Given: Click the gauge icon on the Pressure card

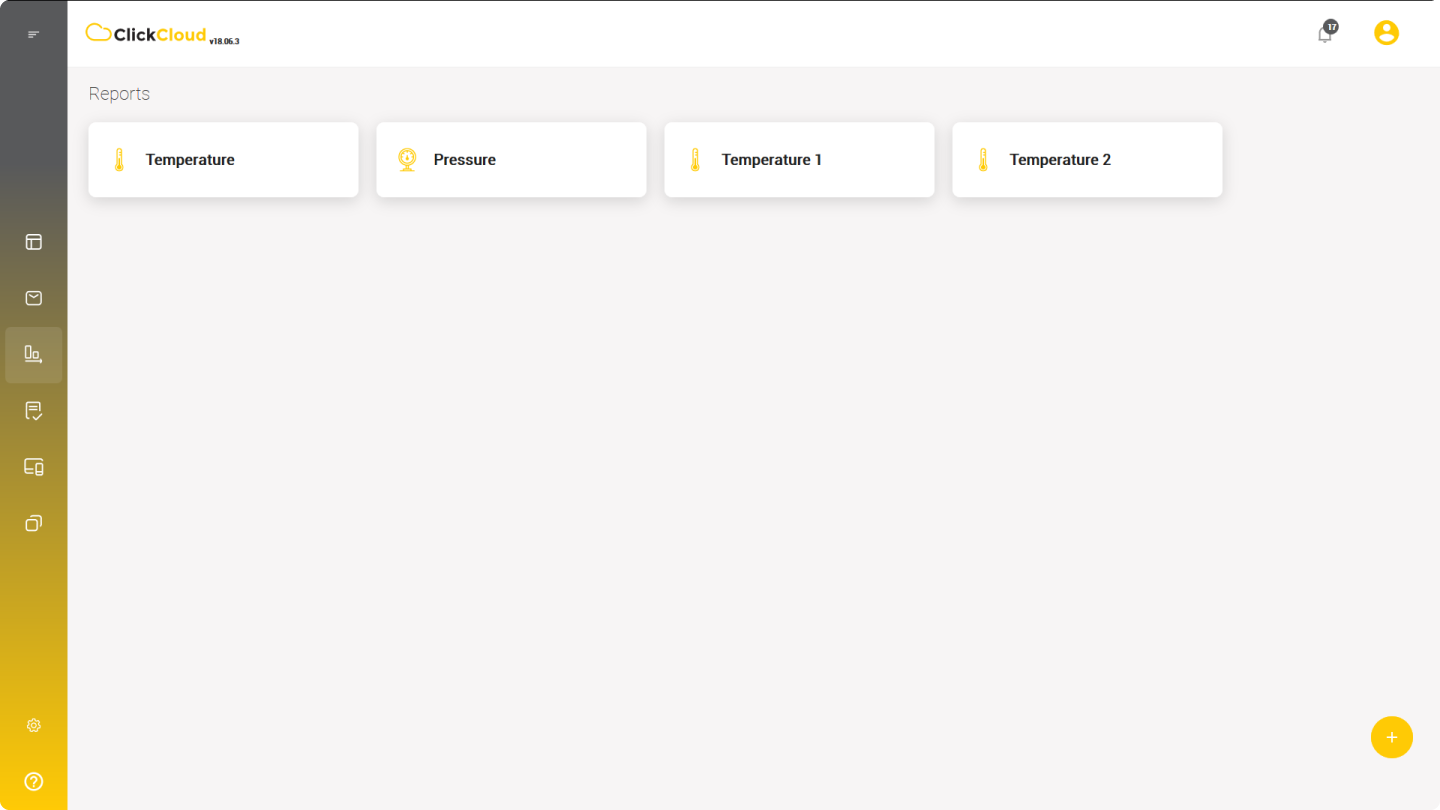Looking at the screenshot, I should point(407,160).
